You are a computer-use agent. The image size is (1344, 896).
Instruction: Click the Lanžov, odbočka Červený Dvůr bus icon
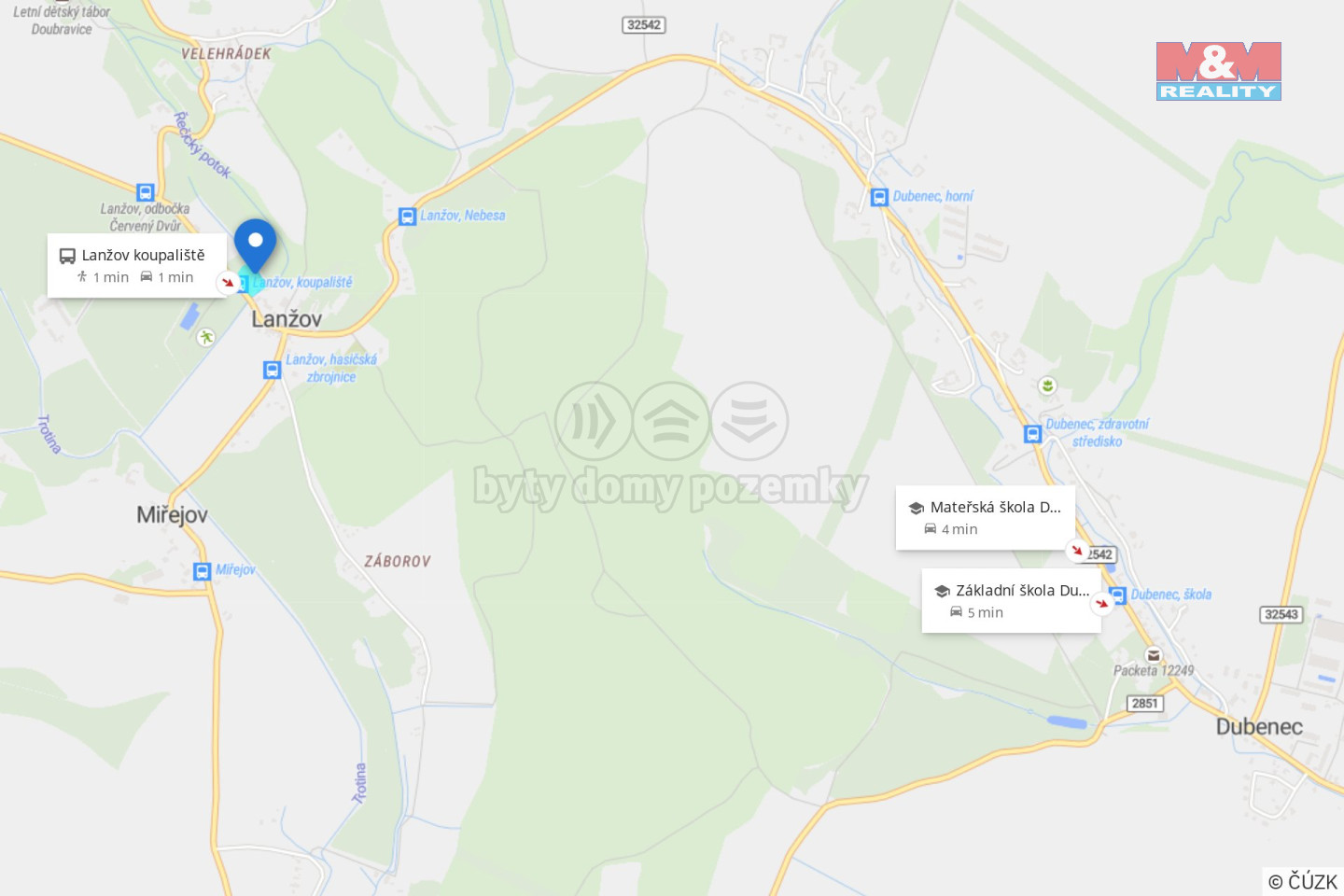tap(146, 192)
